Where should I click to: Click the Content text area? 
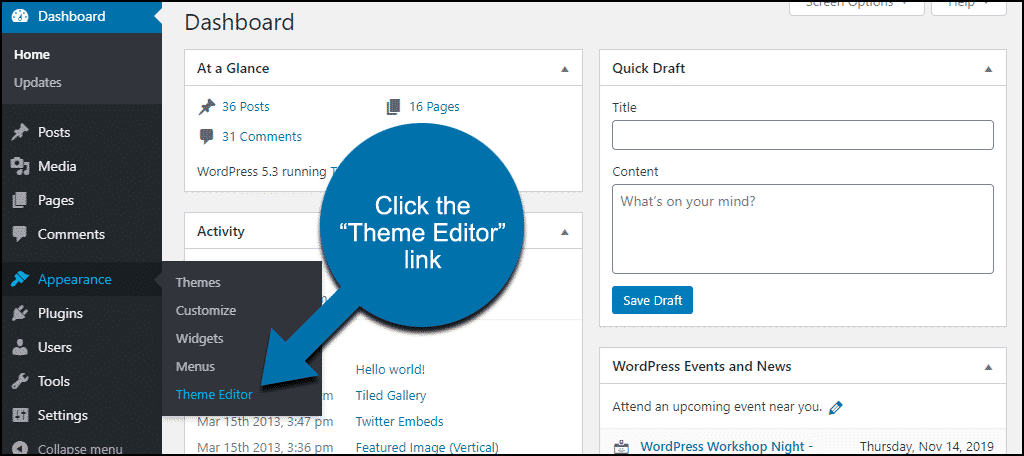coord(803,229)
